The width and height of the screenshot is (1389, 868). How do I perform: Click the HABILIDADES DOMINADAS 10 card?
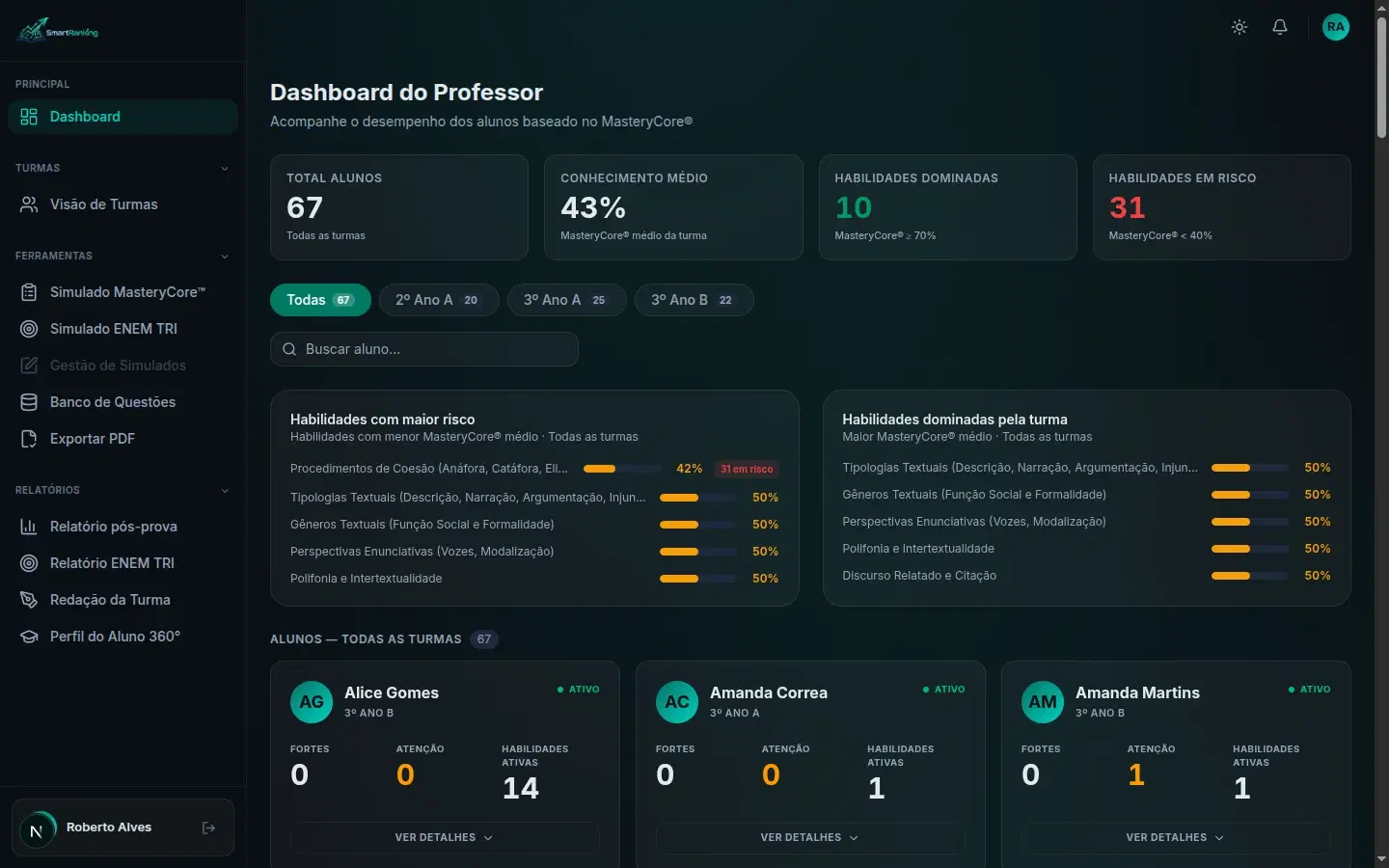pos(948,207)
